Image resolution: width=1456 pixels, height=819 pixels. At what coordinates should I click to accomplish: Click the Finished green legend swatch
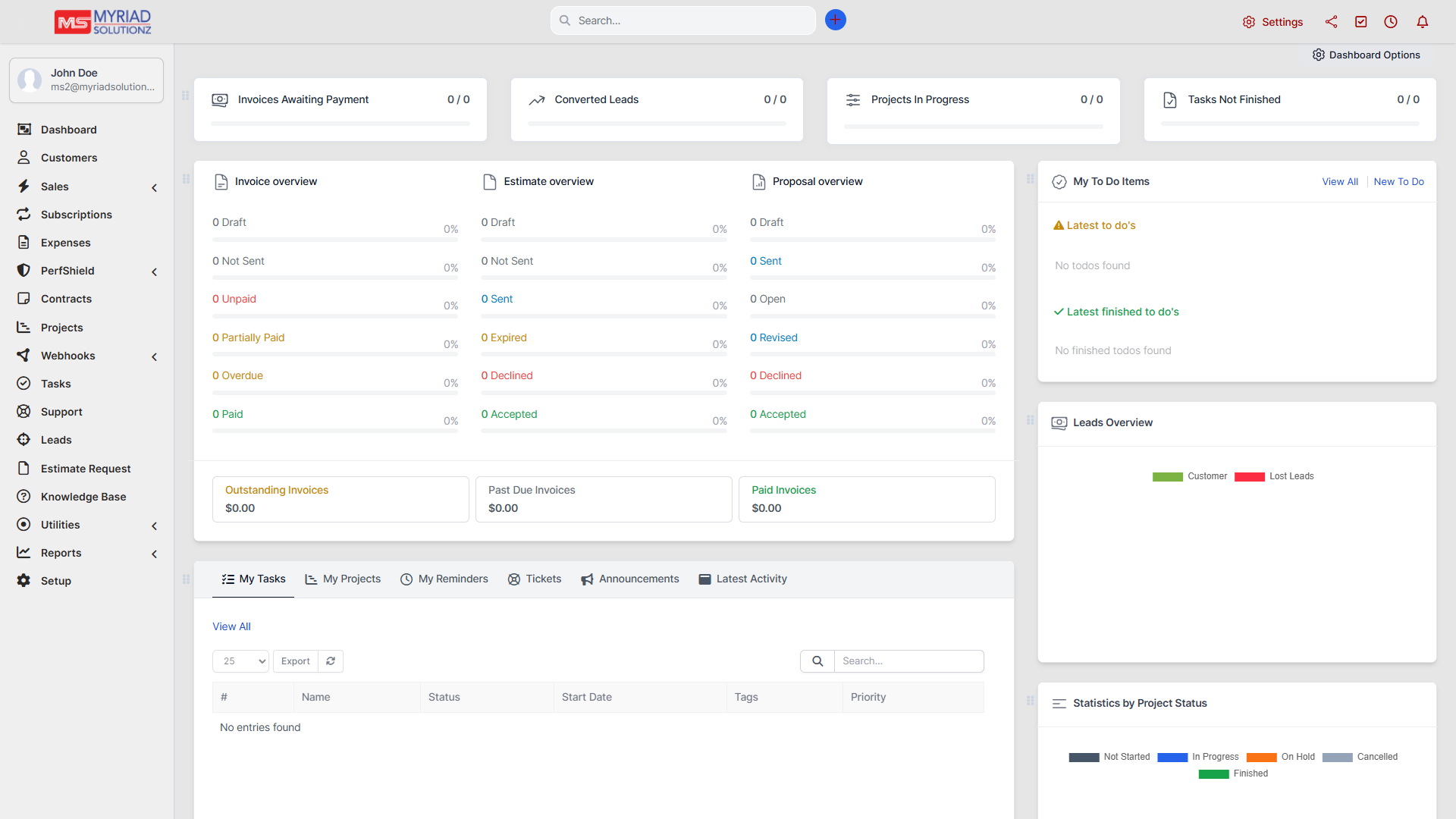click(x=1213, y=774)
